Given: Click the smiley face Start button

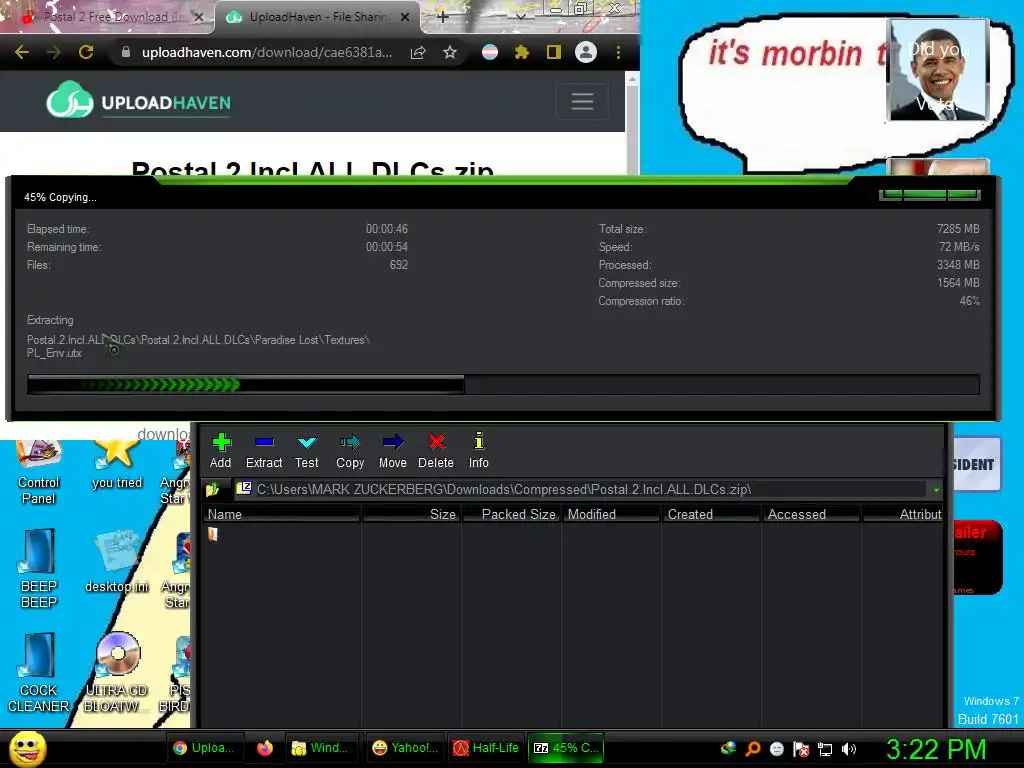Looking at the screenshot, I should pos(28,748).
